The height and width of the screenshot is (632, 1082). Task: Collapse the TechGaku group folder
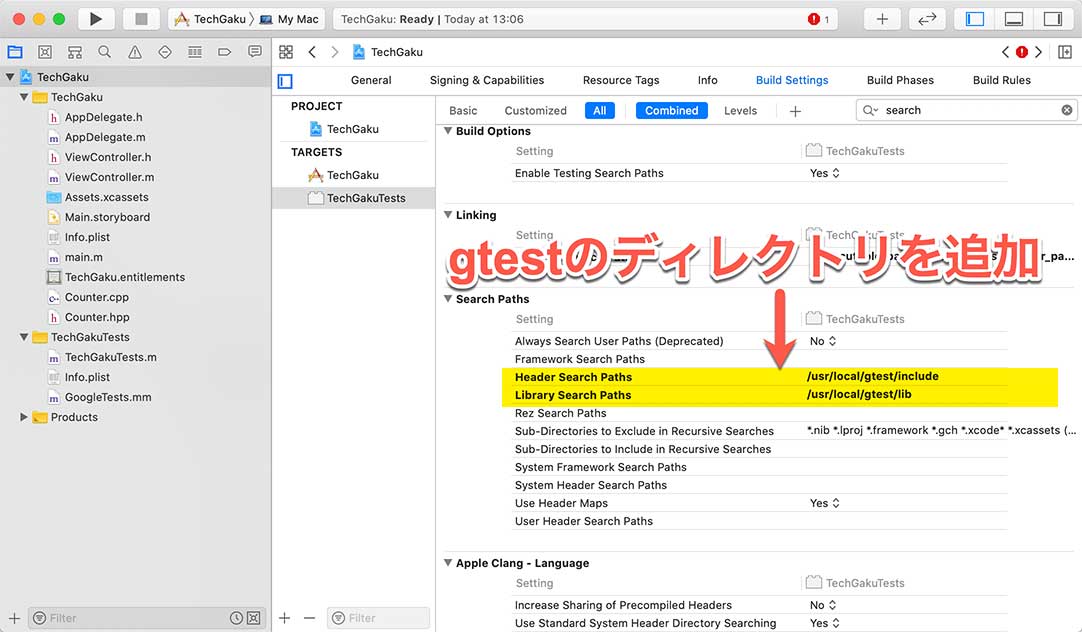[x=23, y=97]
